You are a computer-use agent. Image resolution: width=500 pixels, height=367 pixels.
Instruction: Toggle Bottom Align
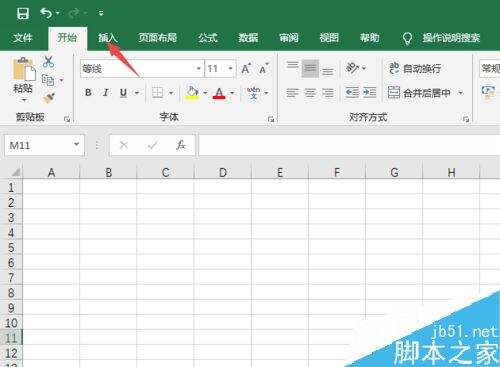(328, 71)
